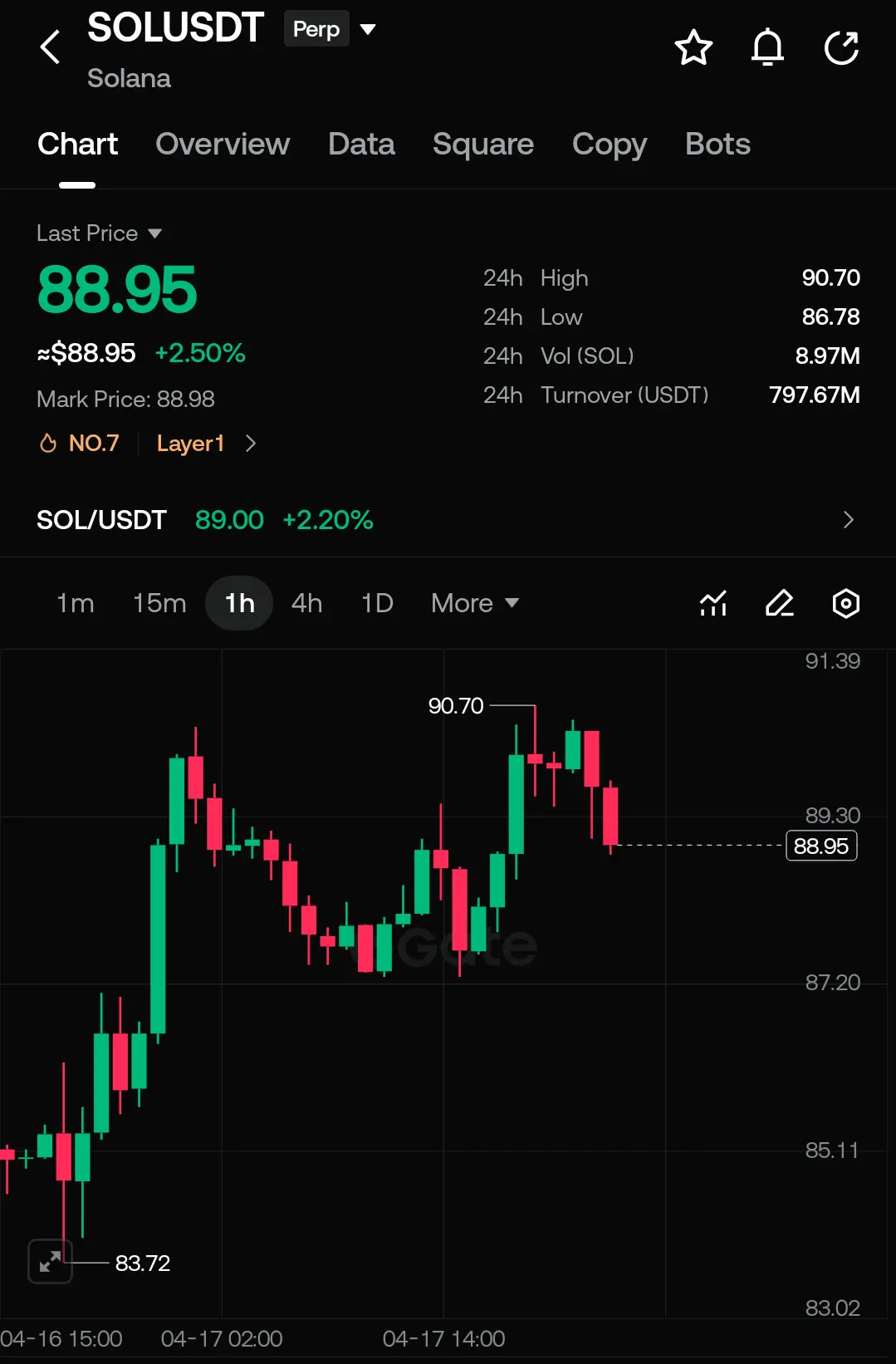Go back using the left arrow
Image resolution: width=896 pixels, height=1364 pixels.
(51, 47)
